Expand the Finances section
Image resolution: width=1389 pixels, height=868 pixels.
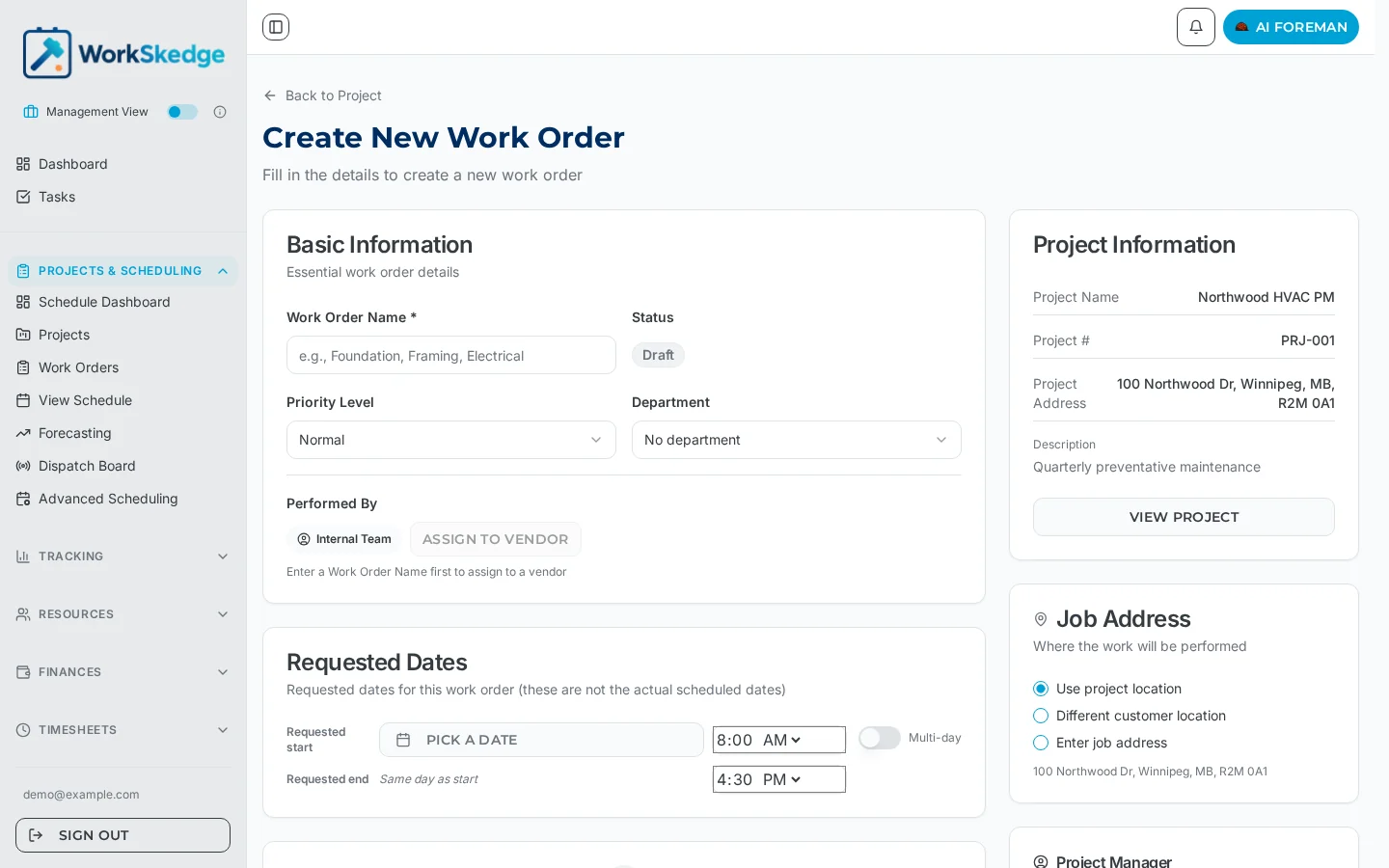point(123,672)
